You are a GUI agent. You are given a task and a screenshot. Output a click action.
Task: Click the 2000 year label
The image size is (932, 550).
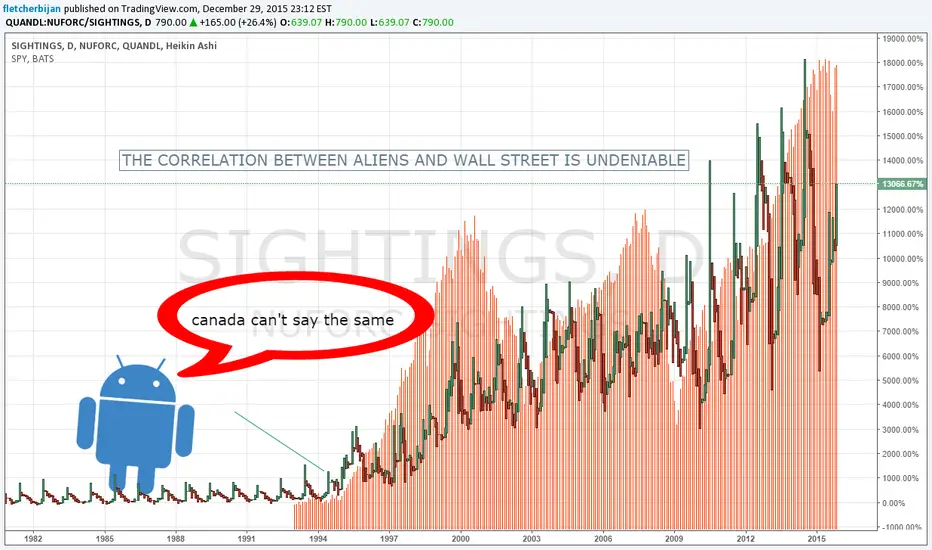pos(461,539)
